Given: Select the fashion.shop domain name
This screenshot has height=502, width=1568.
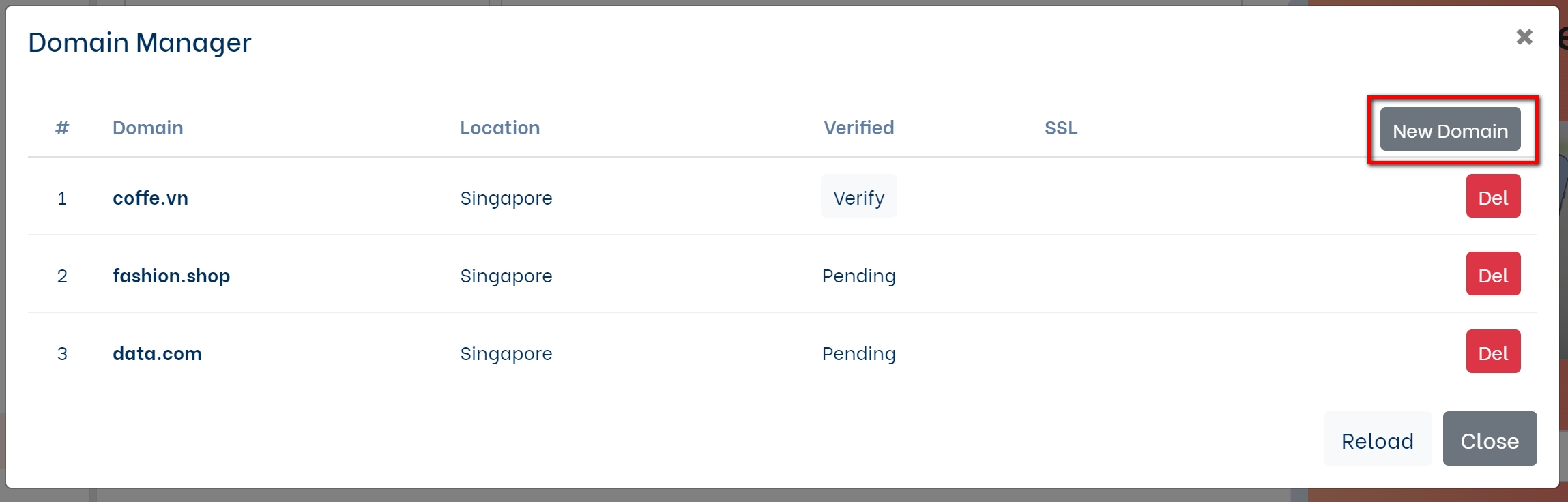Looking at the screenshot, I should click(x=171, y=276).
